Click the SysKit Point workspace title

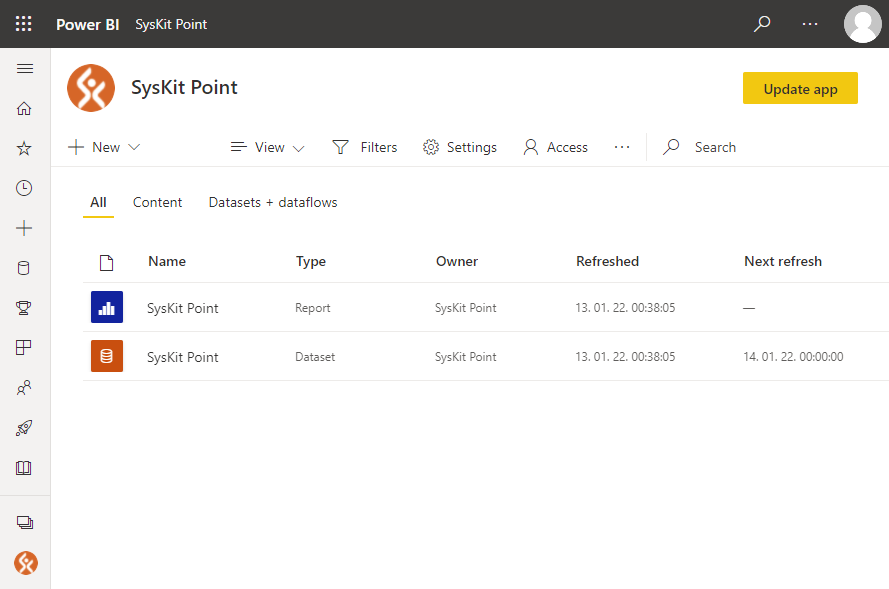click(184, 87)
